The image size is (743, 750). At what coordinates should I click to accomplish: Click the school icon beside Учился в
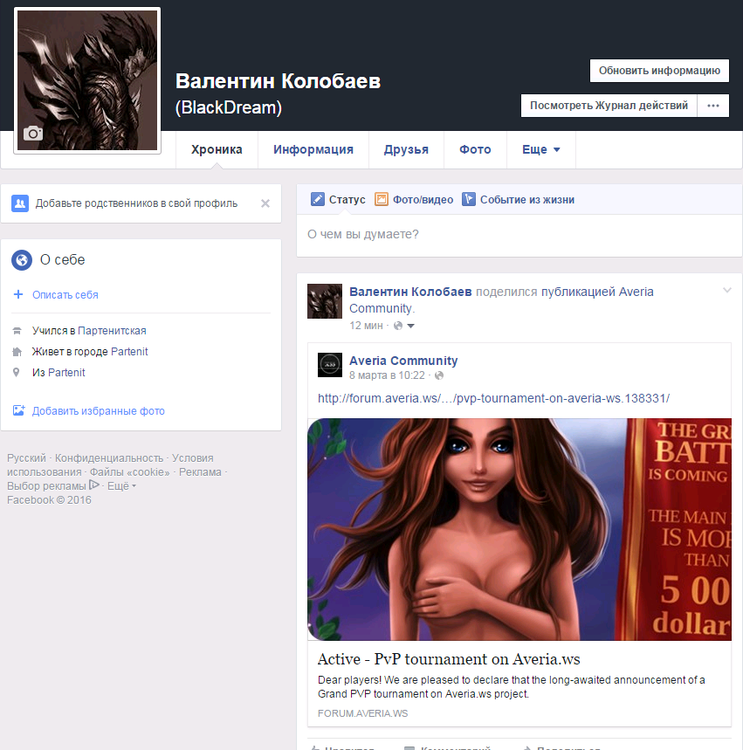coord(17,331)
